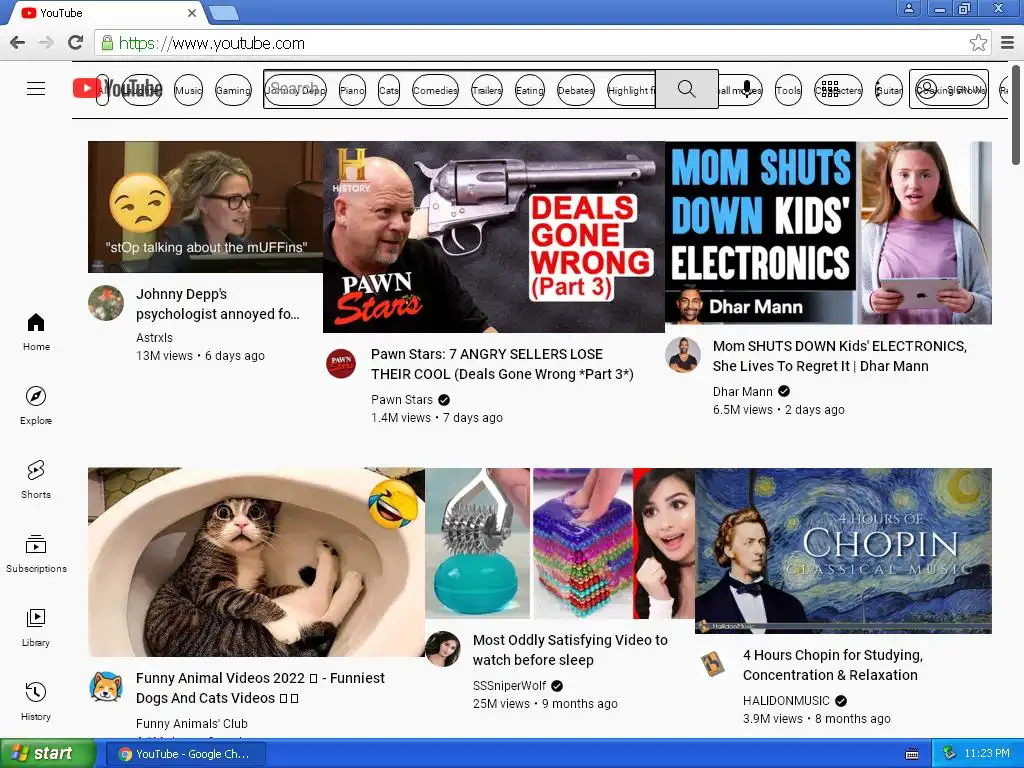Open Subscriptions in the sidebar
The width and height of the screenshot is (1024, 768).
coord(36,554)
